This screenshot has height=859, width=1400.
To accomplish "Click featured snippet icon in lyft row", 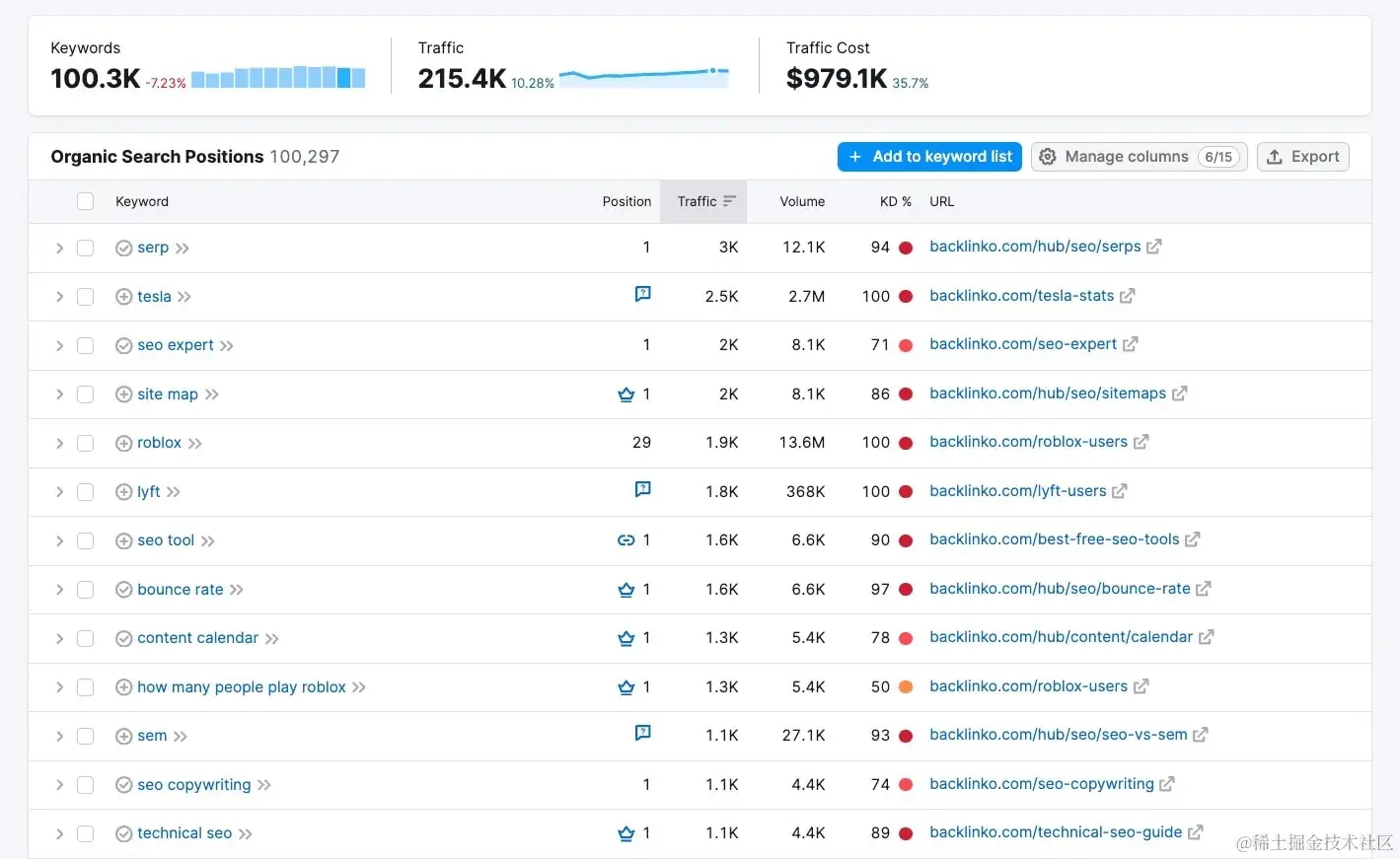I will tap(642, 489).
